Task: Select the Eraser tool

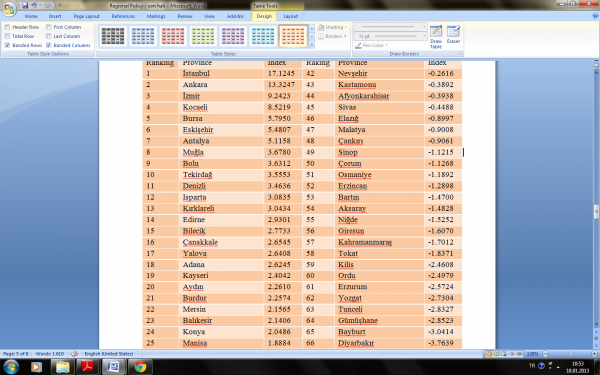Action: coord(453,34)
